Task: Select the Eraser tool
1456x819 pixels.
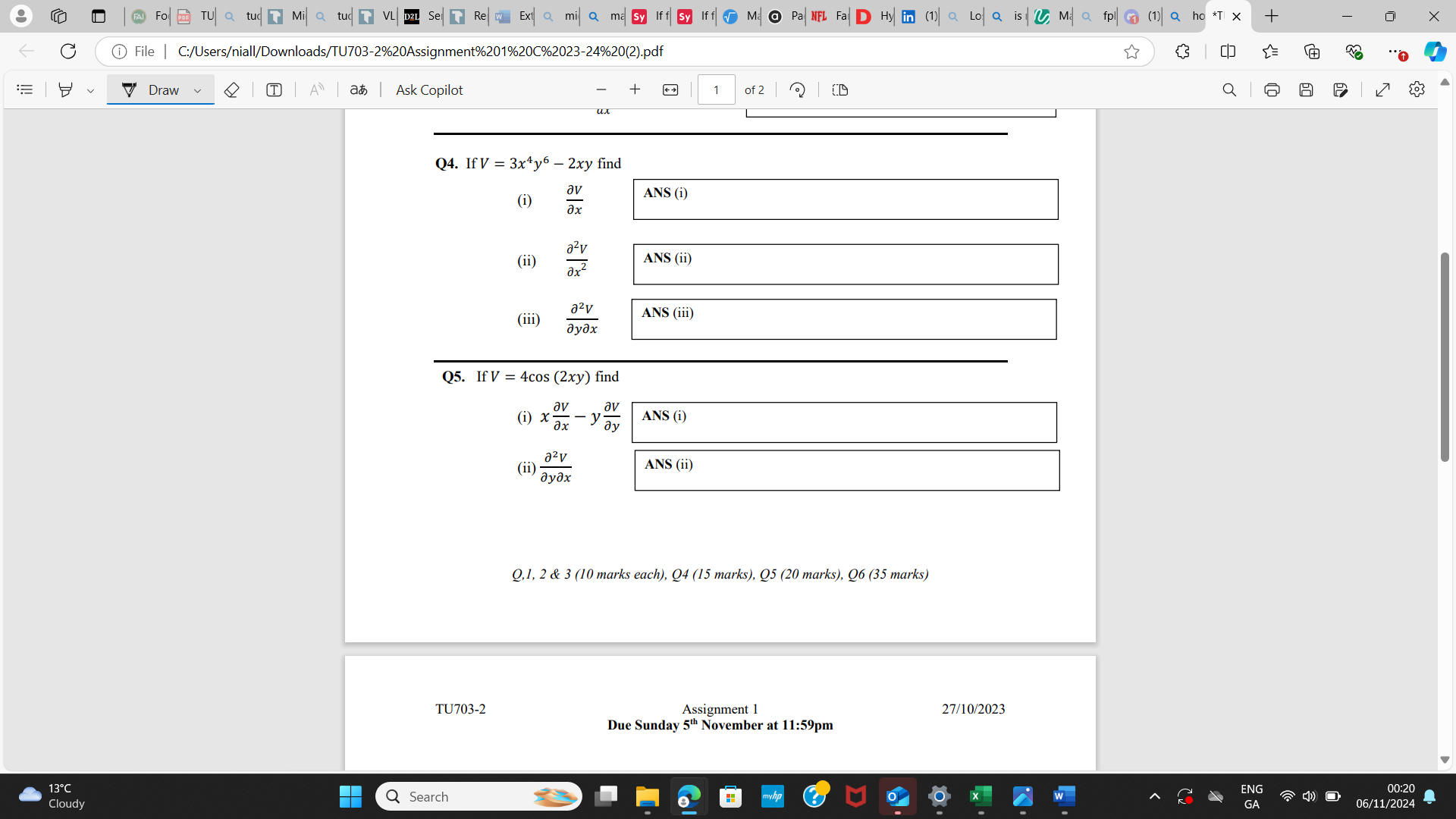Action: [230, 89]
